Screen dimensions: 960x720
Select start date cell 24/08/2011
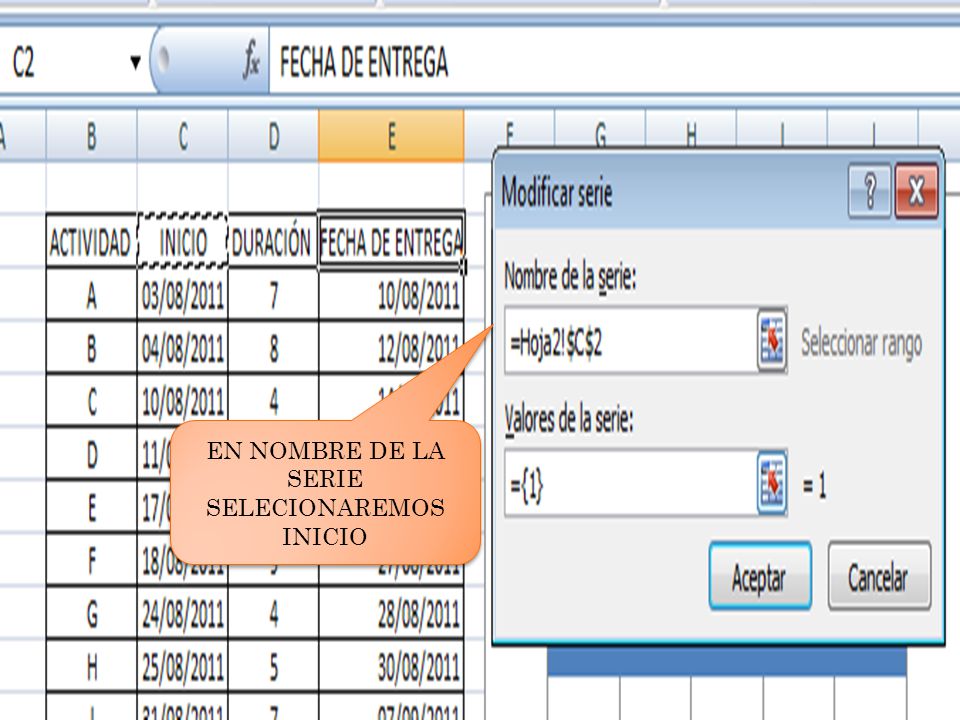click(x=182, y=613)
